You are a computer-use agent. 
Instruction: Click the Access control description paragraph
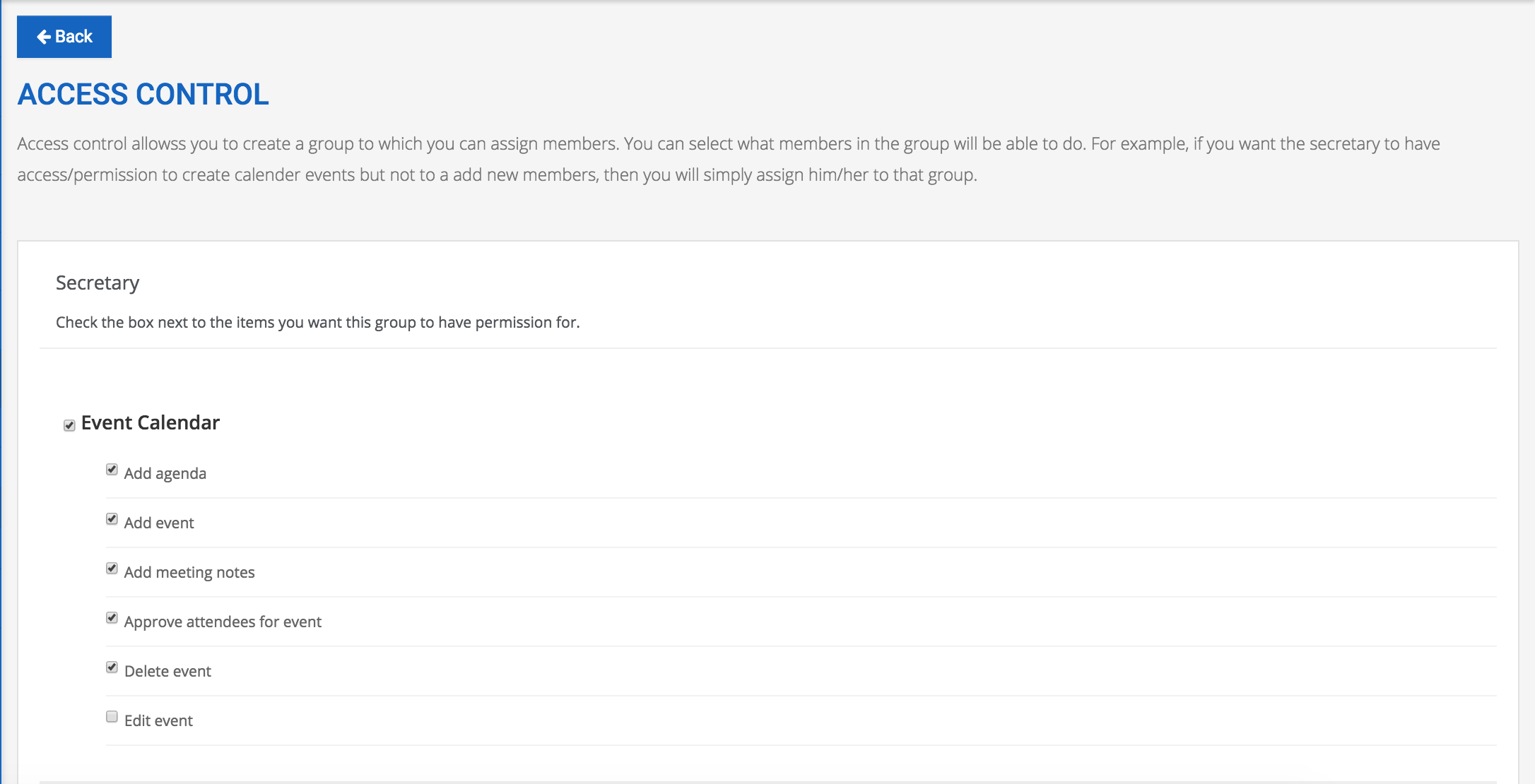tap(729, 160)
